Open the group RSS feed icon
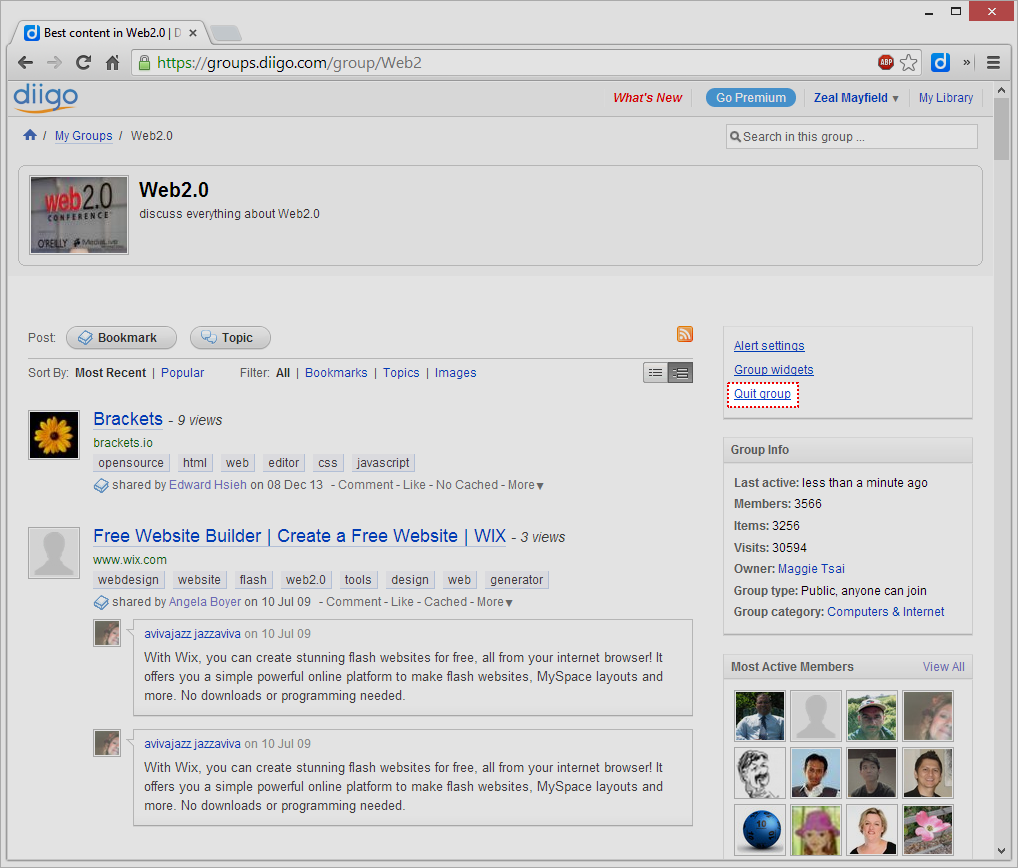1018x868 pixels. (x=685, y=334)
